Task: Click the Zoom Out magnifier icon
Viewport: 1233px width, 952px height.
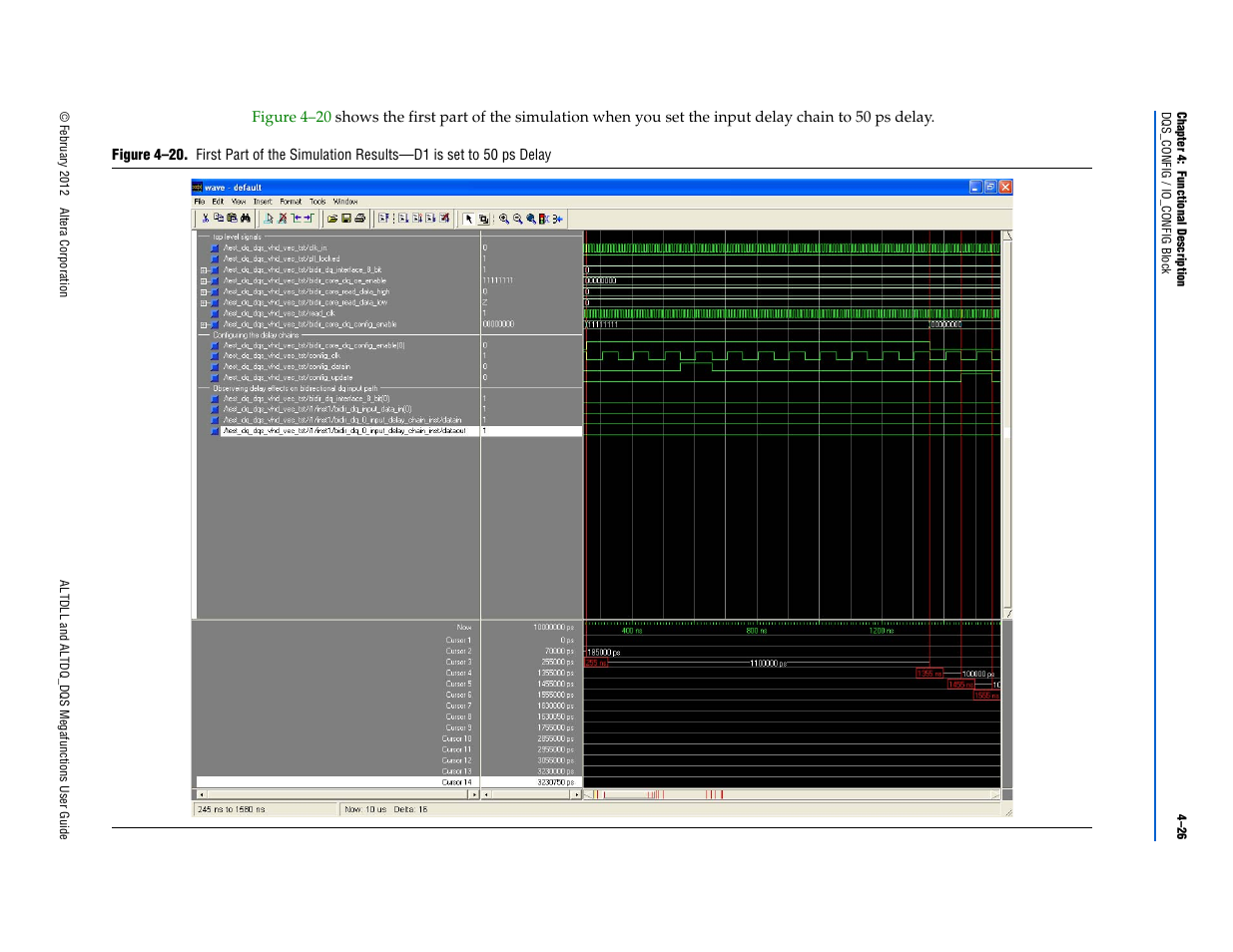Action: point(518,219)
